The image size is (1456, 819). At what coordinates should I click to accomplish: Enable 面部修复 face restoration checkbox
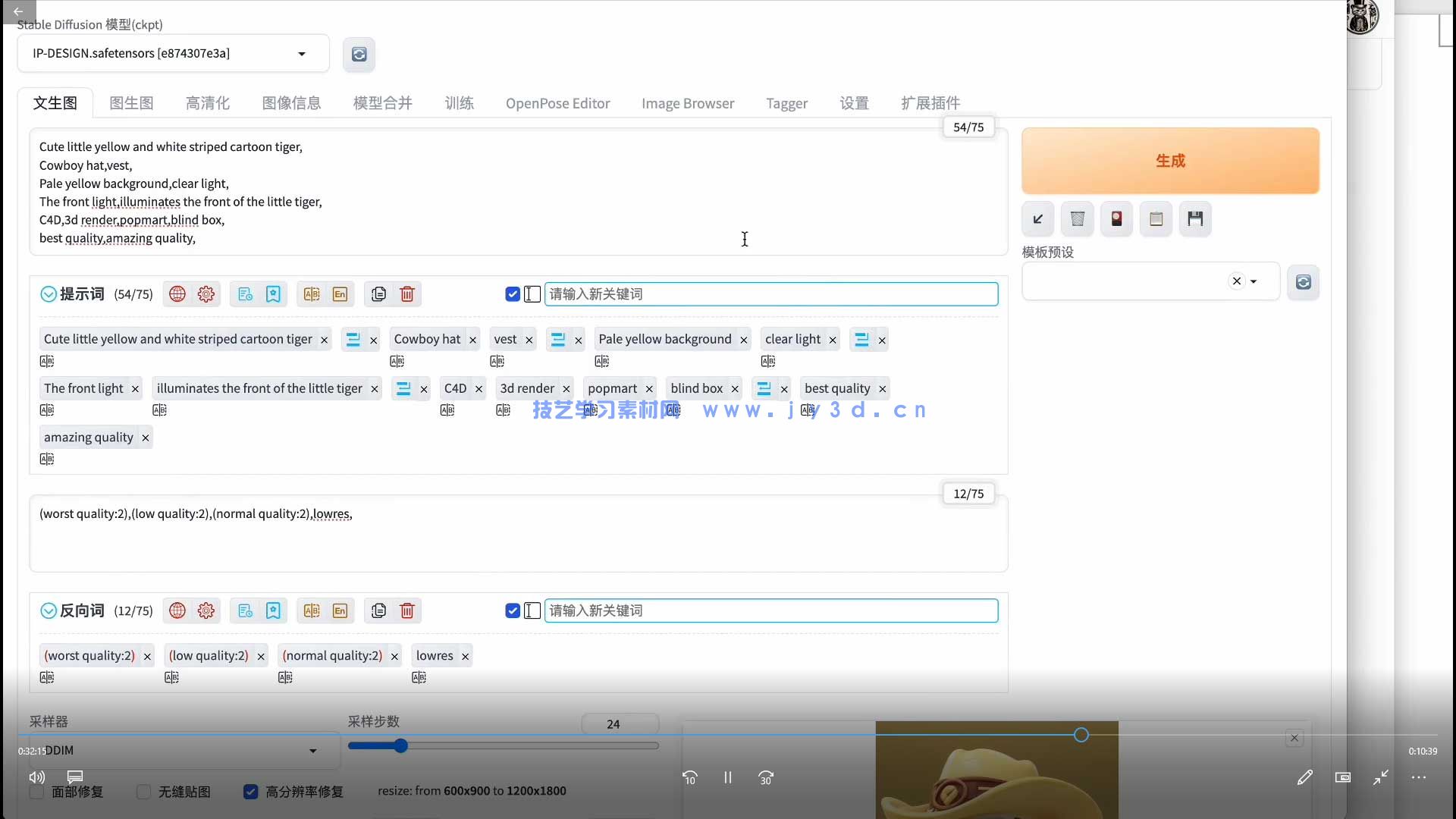[x=36, y=792]
